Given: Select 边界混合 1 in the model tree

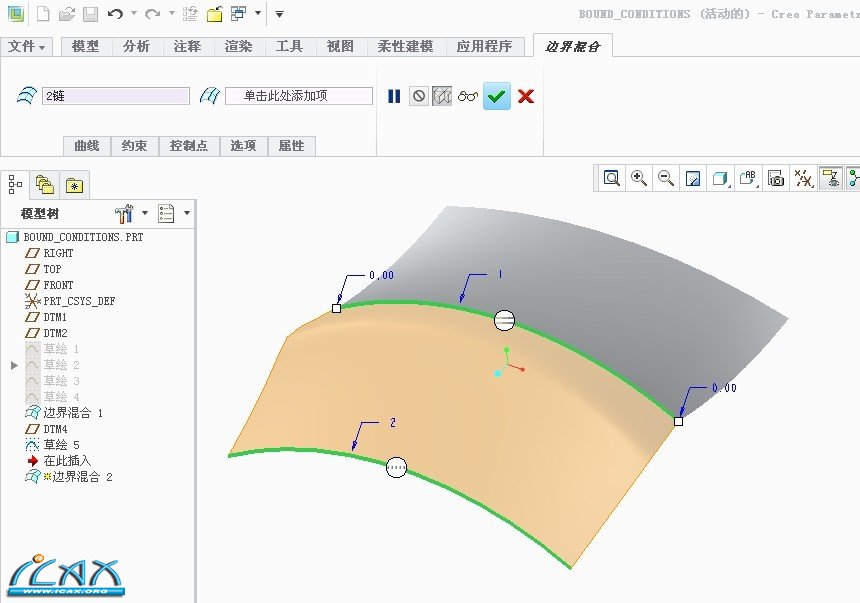Looking at the screenshot, I should pos(72,413).
